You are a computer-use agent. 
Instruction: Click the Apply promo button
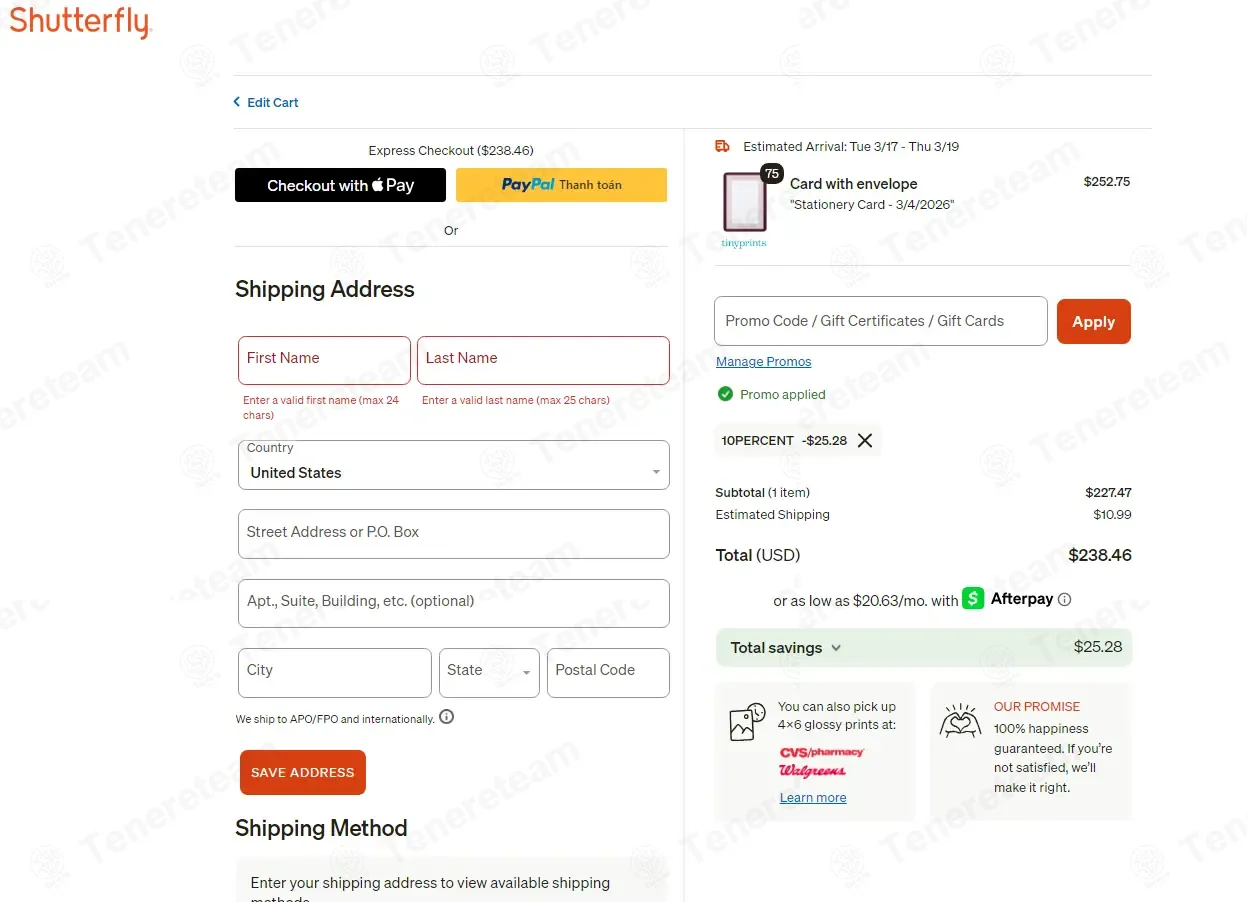[1093, 322]
